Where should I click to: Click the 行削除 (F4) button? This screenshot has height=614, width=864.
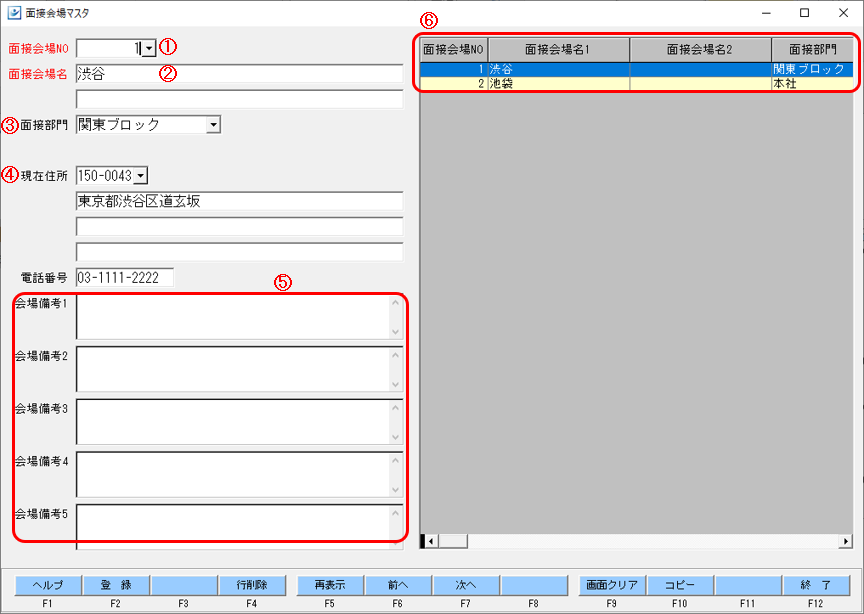(x=252, y=585)
